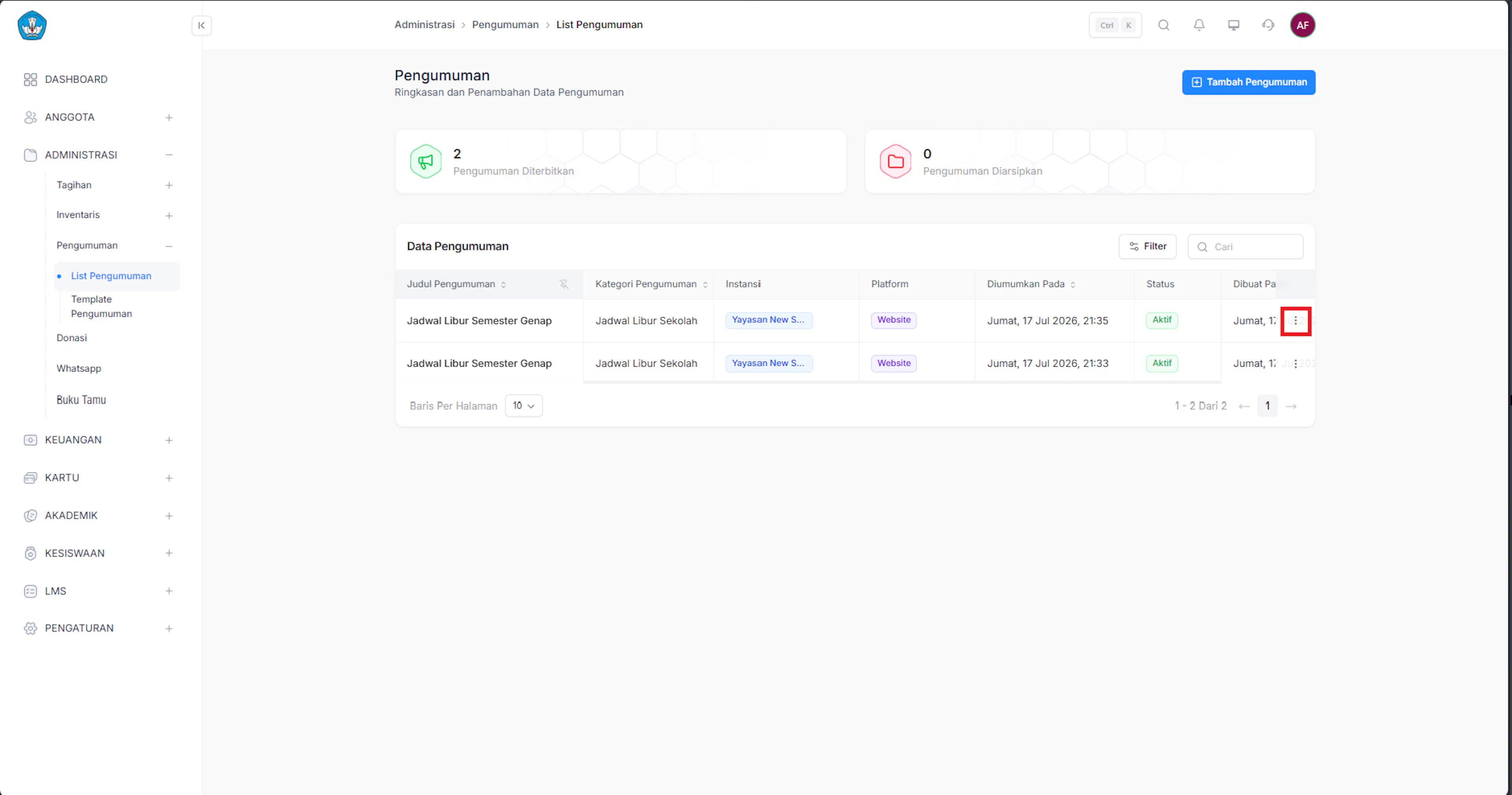Click the Dashboard grid icon

pyautogui.click(x=31, y=79)
